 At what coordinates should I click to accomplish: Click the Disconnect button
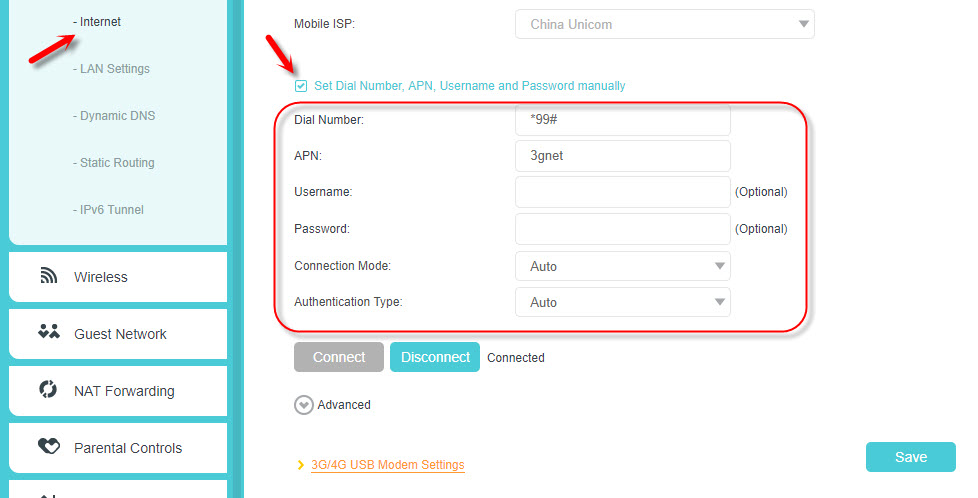coord(435,357)
